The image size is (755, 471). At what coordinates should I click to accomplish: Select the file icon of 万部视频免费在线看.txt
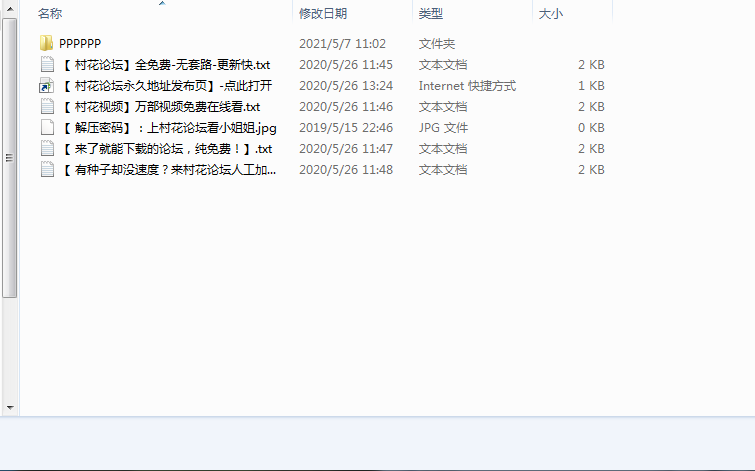pos(46,107)
